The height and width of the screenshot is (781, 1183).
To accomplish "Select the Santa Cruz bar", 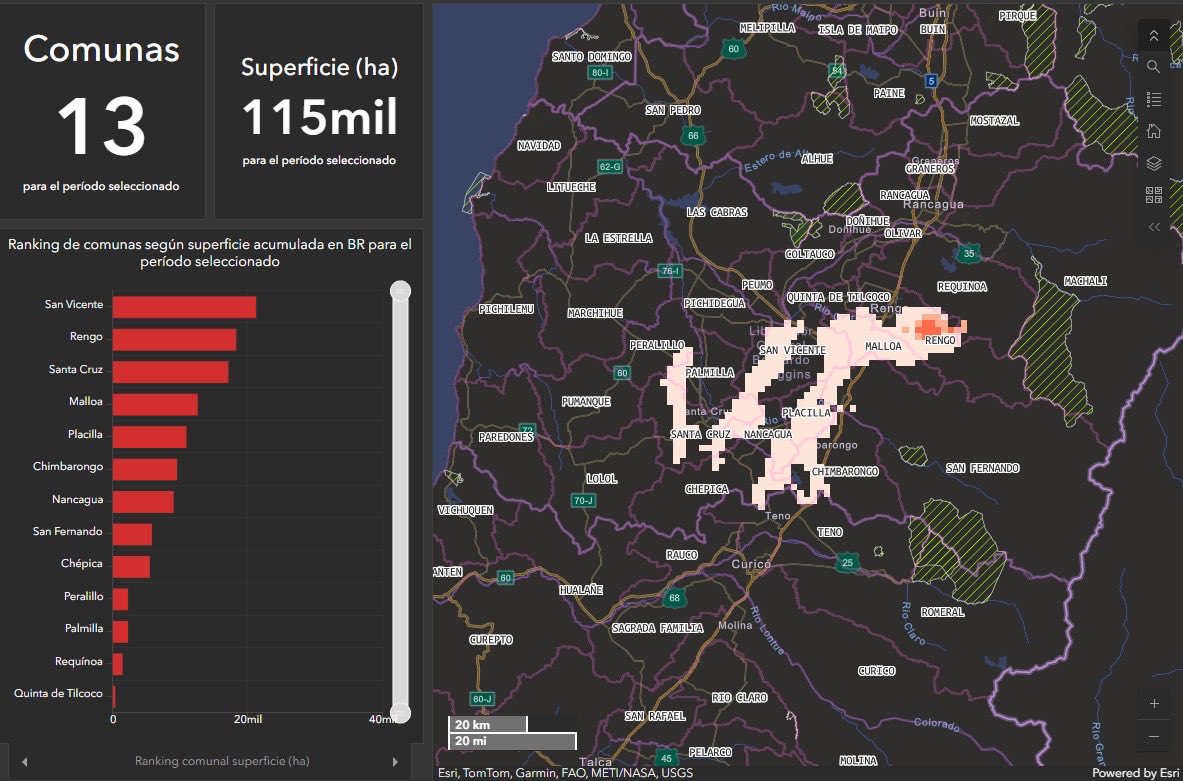I will tap(170, 371).
